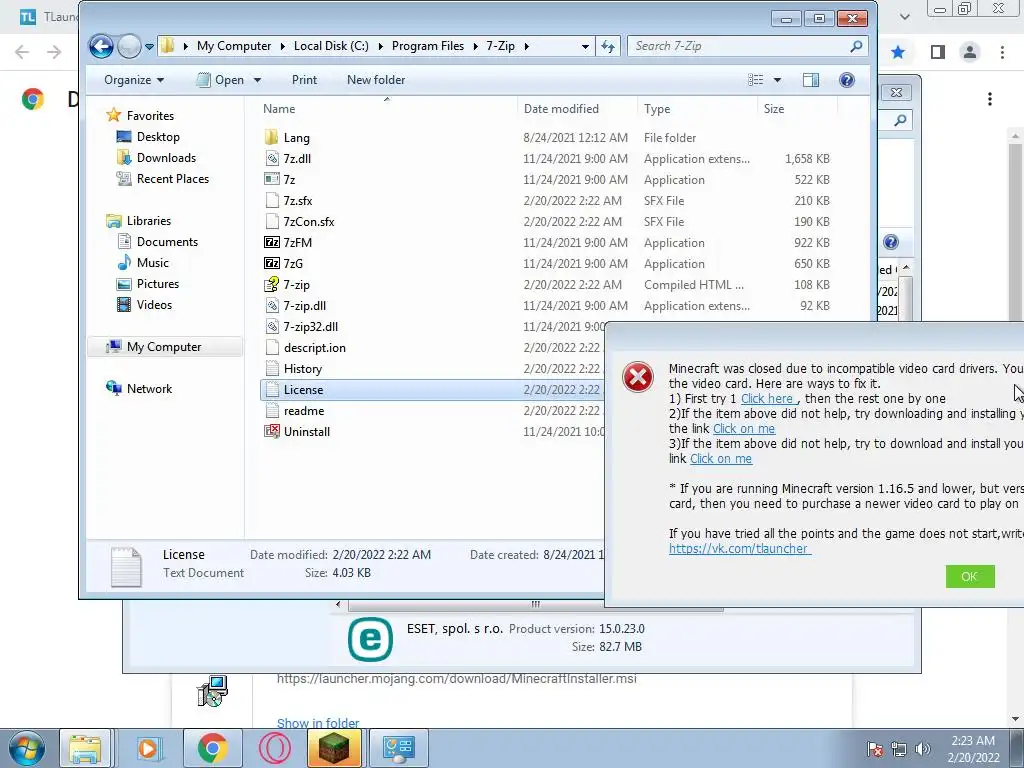
Task: Open the Organize menu
Action: tap(134, 80)
